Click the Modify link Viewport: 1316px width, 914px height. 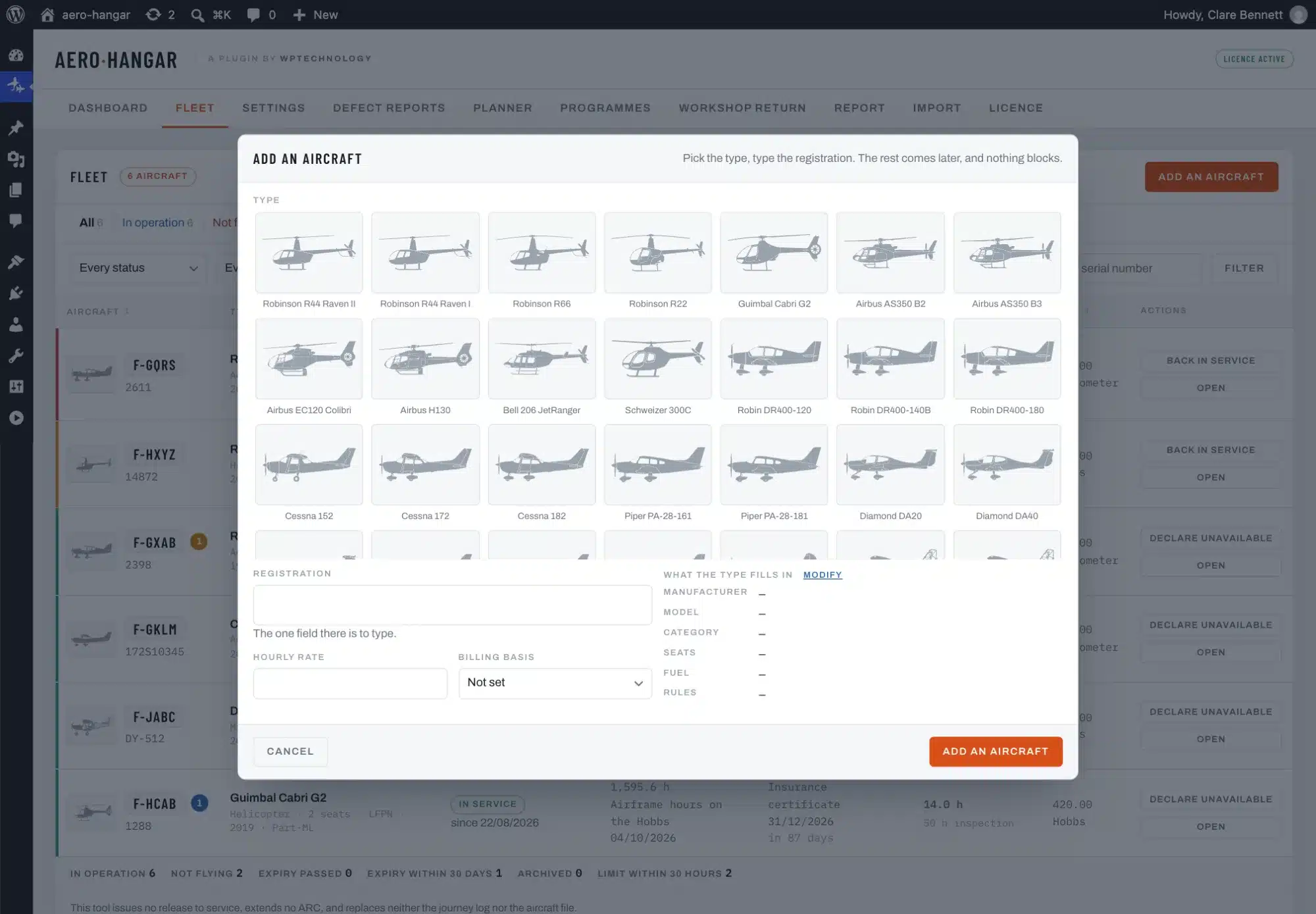click(822, 574)
